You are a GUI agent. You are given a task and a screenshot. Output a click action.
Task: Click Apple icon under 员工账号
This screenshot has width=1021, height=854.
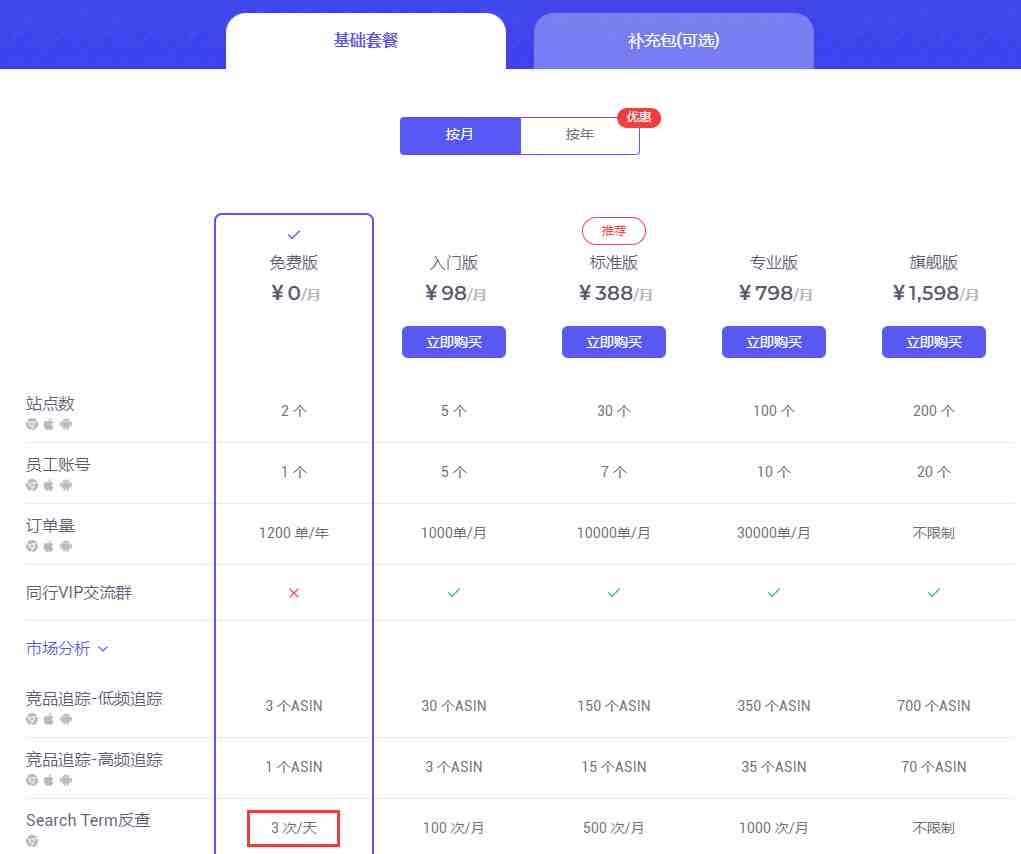(48, 485)
